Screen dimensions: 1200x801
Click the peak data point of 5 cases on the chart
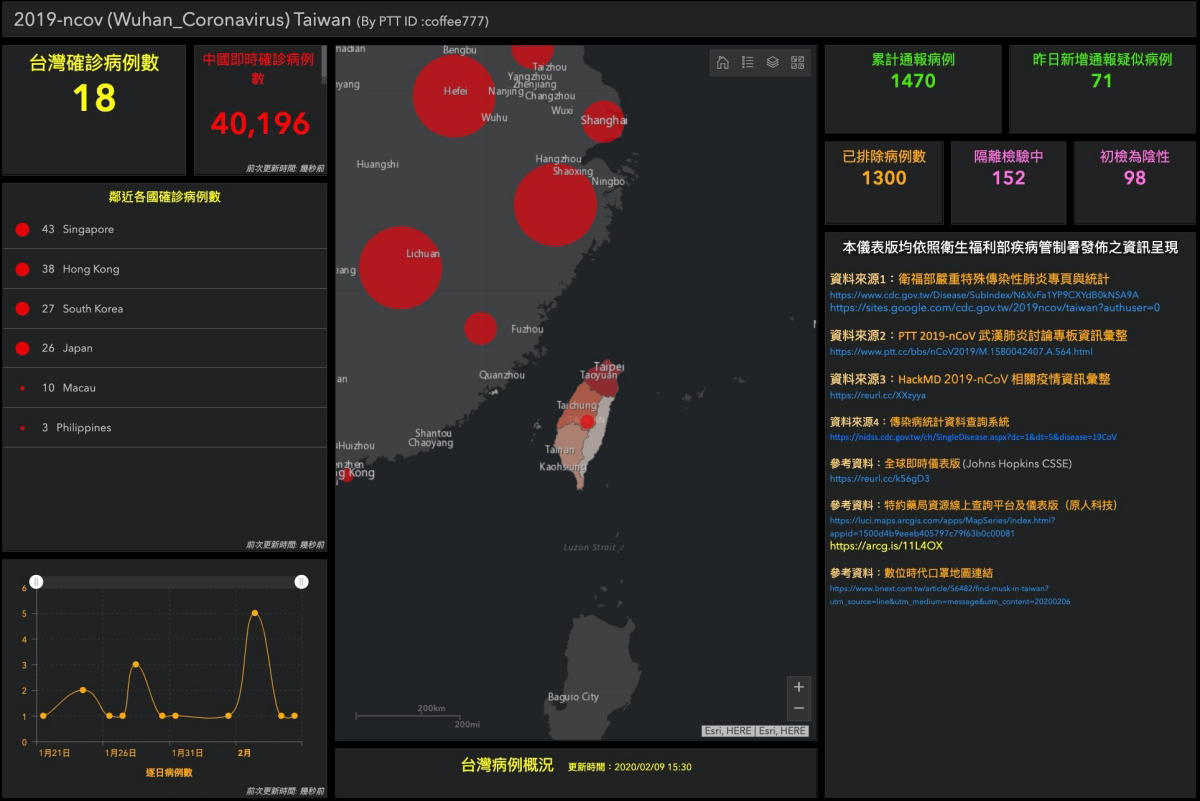pyautogui.click(x=253, y=614)
